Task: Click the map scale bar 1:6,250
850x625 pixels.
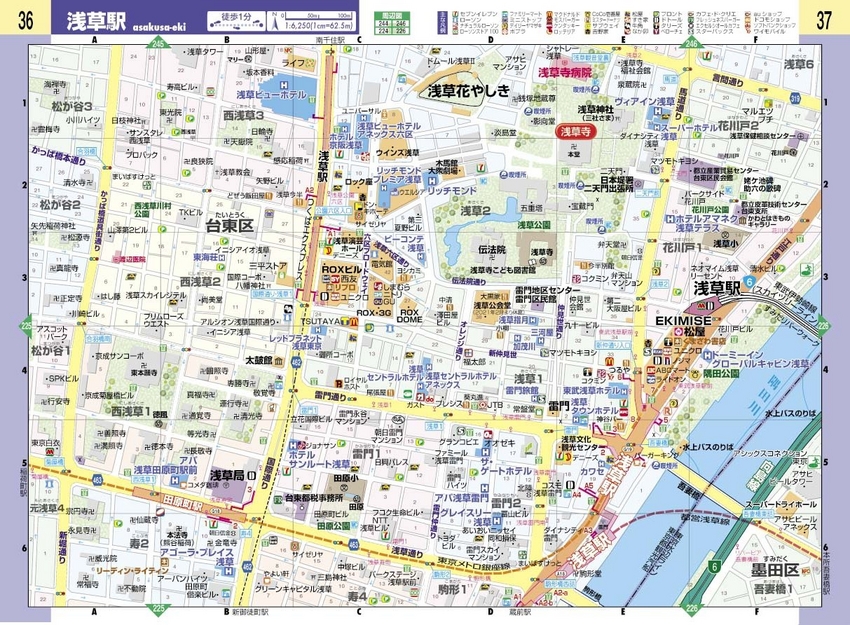Action: pyautogui.click(x=319, y=21)
